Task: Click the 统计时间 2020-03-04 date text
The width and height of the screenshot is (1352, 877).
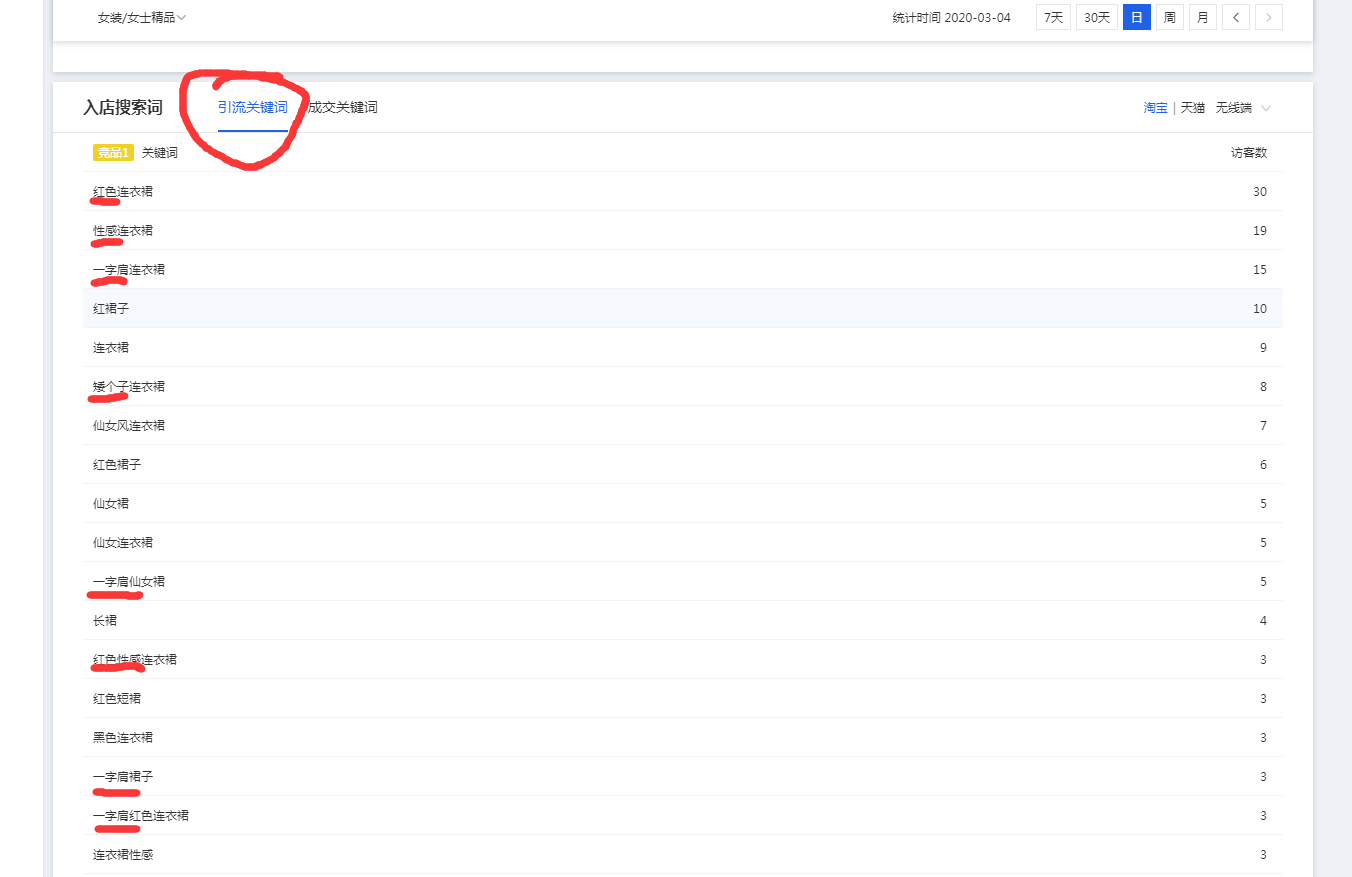Action: point(951,17)
